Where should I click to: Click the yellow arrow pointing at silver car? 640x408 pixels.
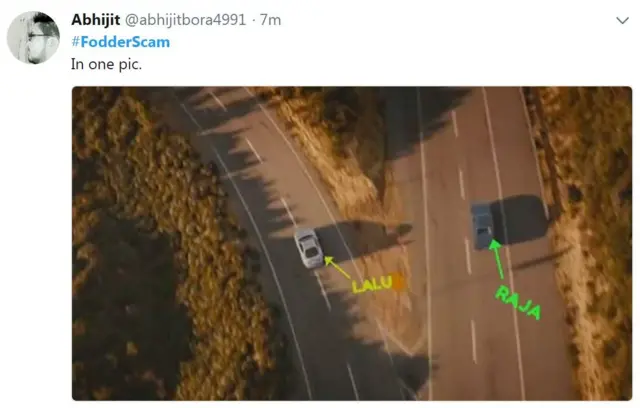pos(337,267)
